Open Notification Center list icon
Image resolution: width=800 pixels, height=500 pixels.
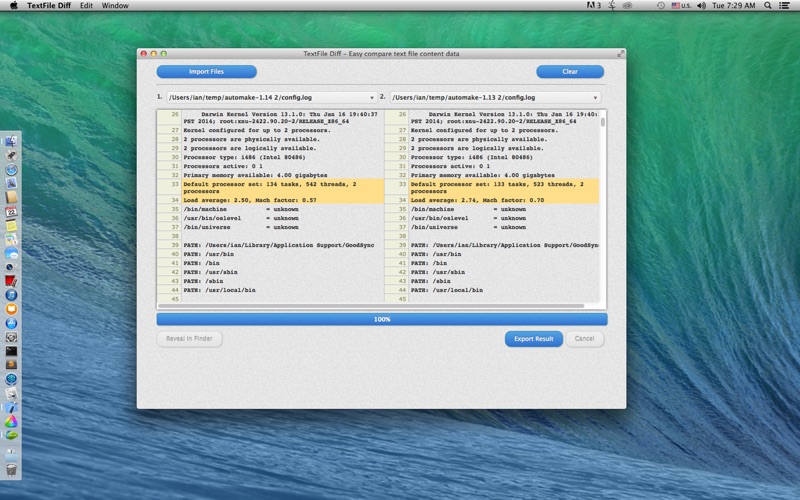(784, 6)
